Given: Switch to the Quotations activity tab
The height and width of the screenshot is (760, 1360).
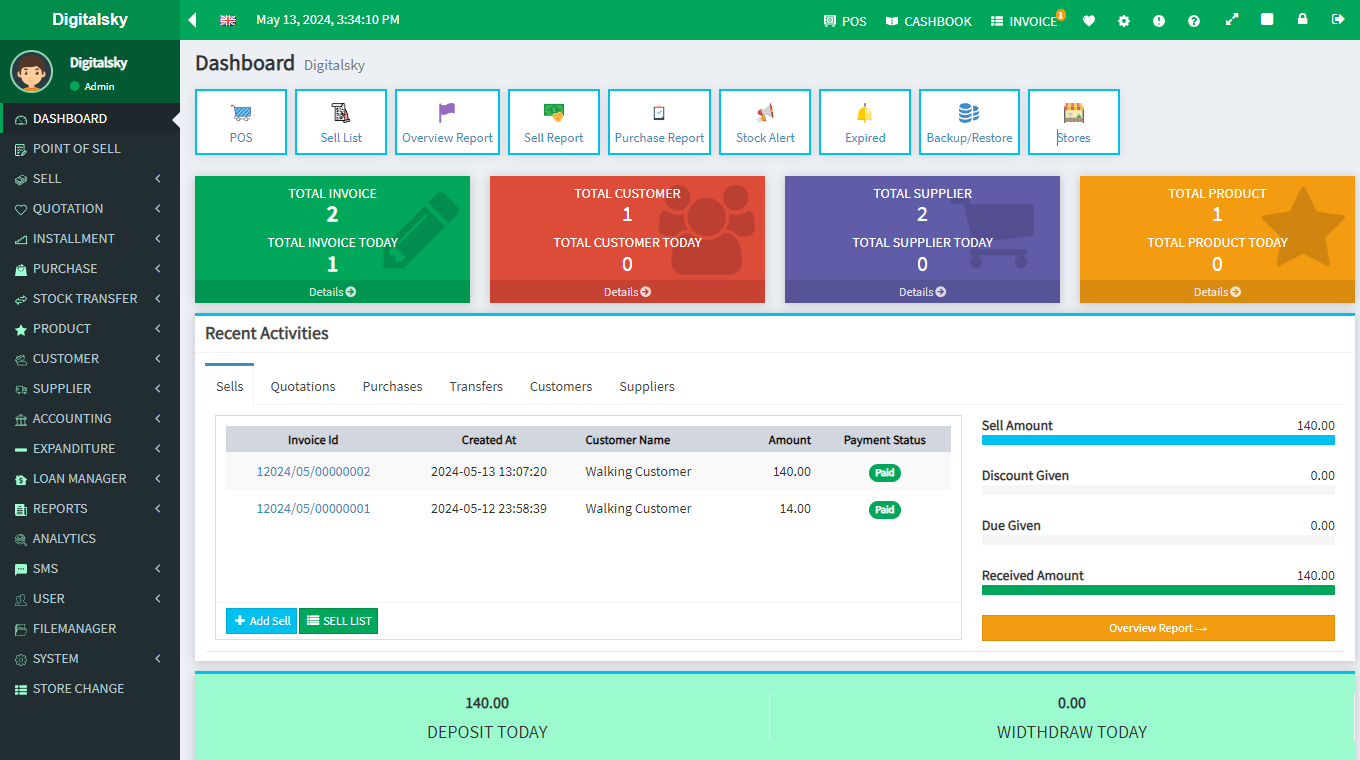Looking at the screenshot, I should pos(303,386).
